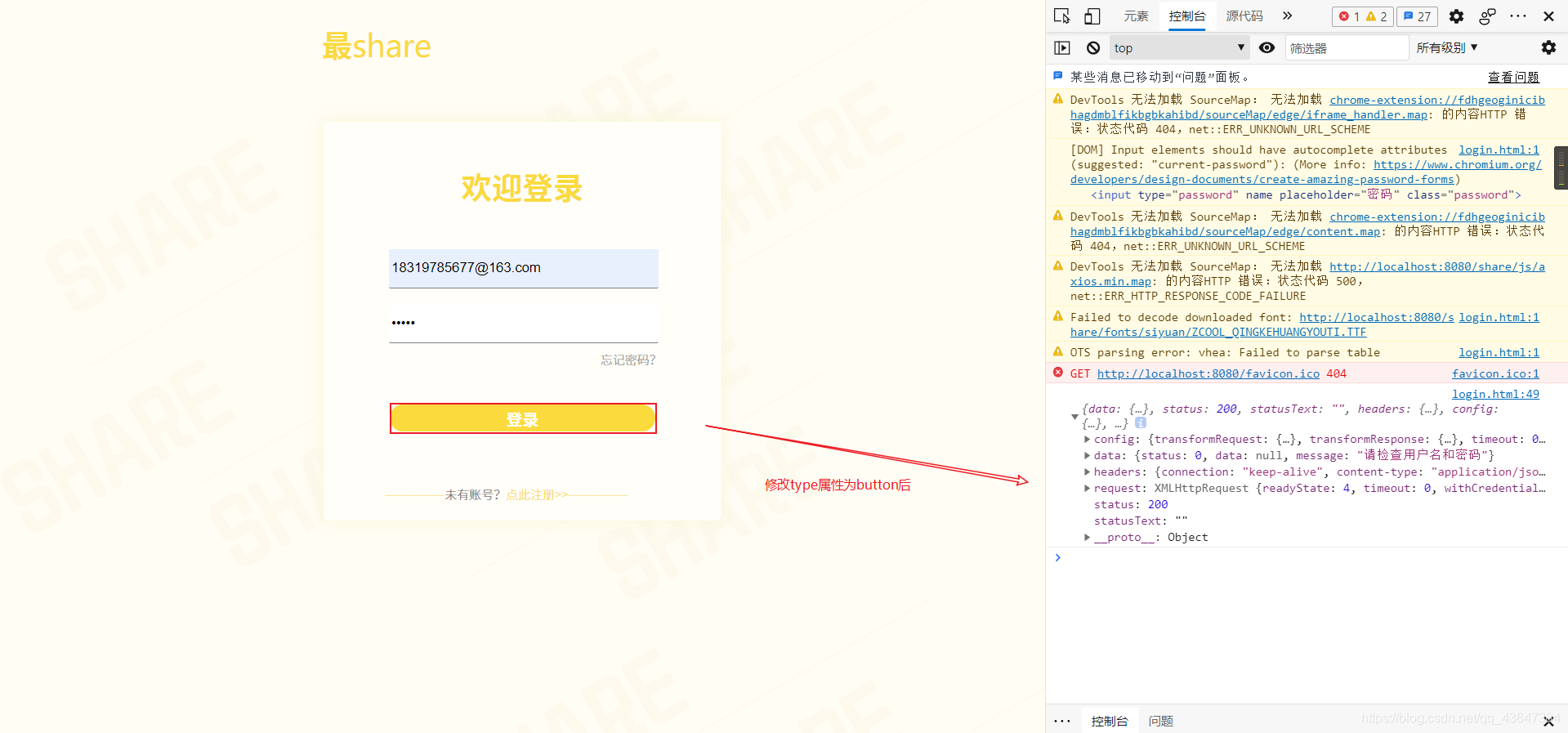This screenshot has width=1568, height=733.
Task: Show more DevTools tabs chevron
Action: pos(1288,16)
